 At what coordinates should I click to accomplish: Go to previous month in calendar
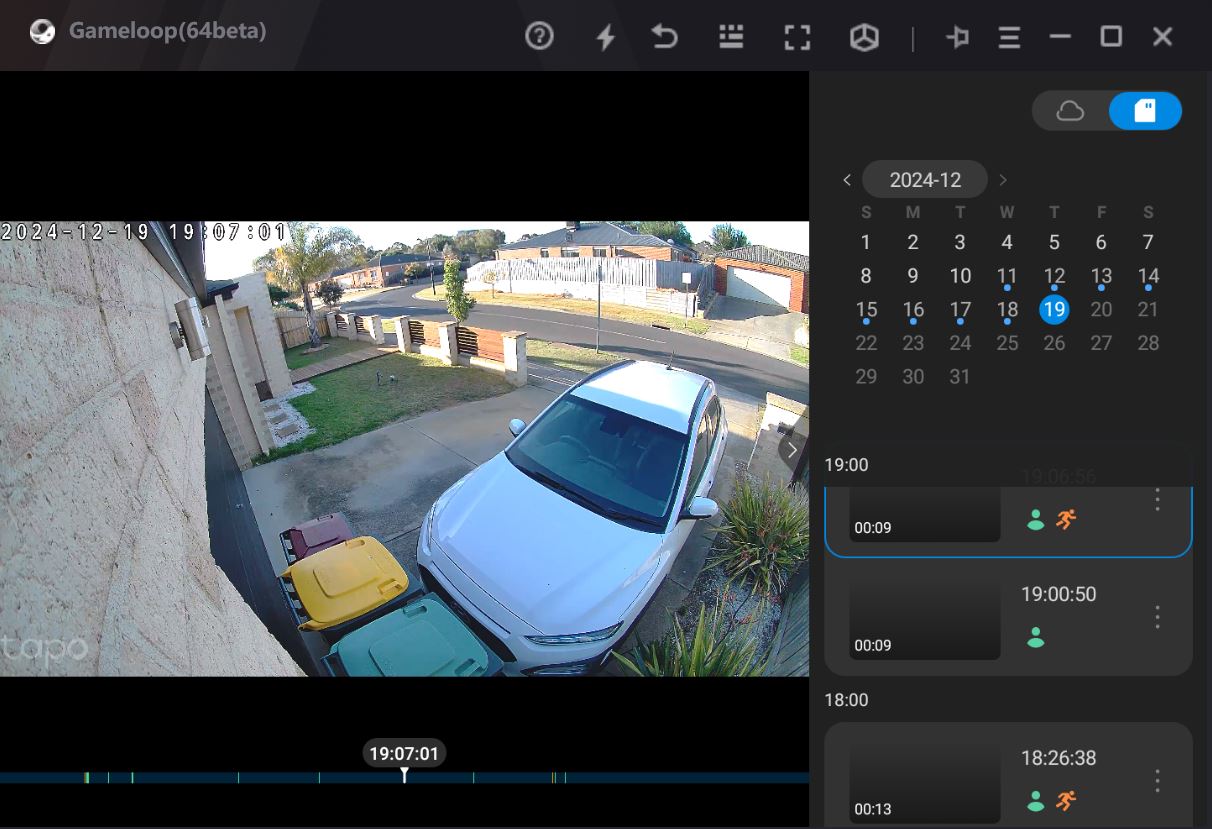847,180
